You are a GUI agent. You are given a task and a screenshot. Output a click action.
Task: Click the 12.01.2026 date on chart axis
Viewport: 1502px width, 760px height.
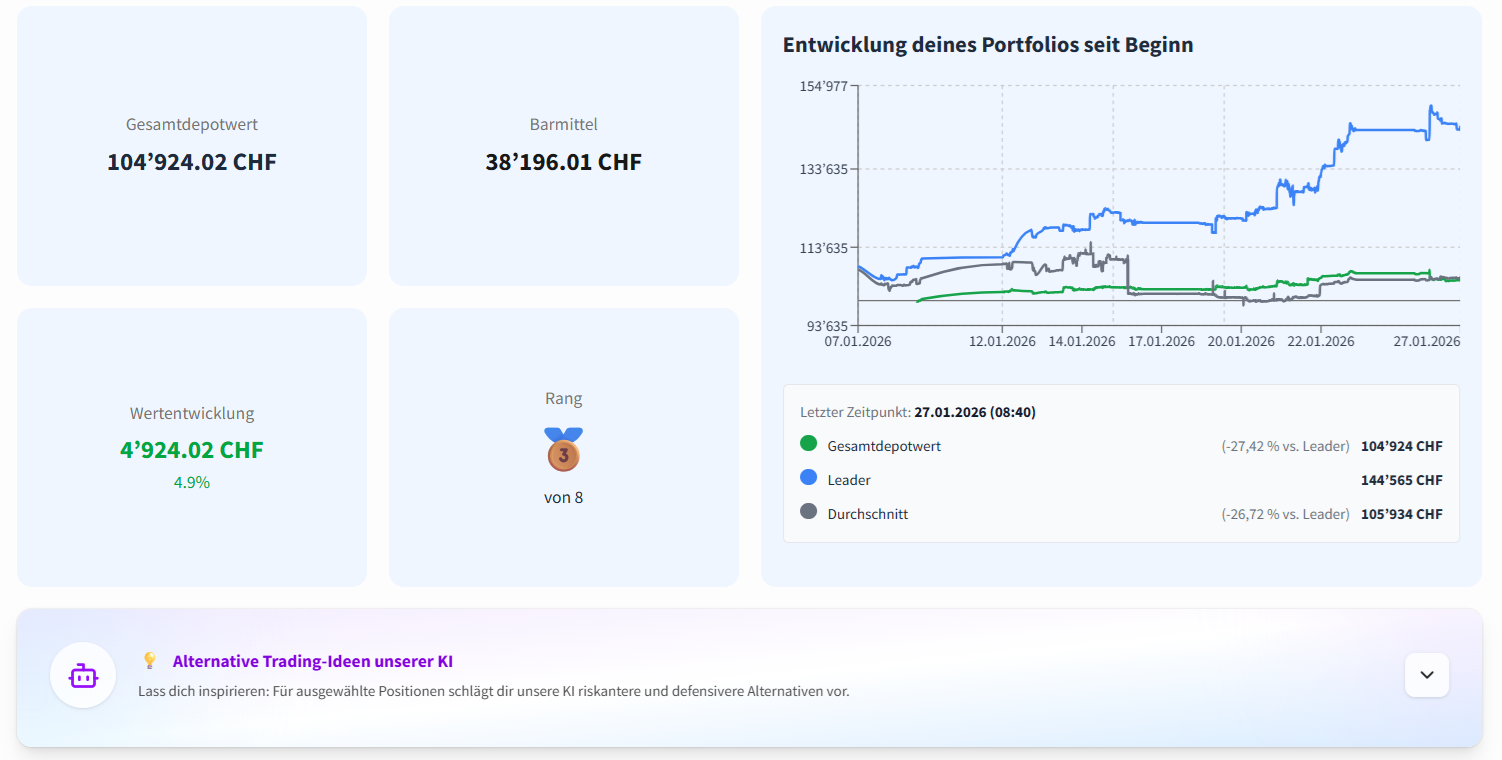[1003, 341]
